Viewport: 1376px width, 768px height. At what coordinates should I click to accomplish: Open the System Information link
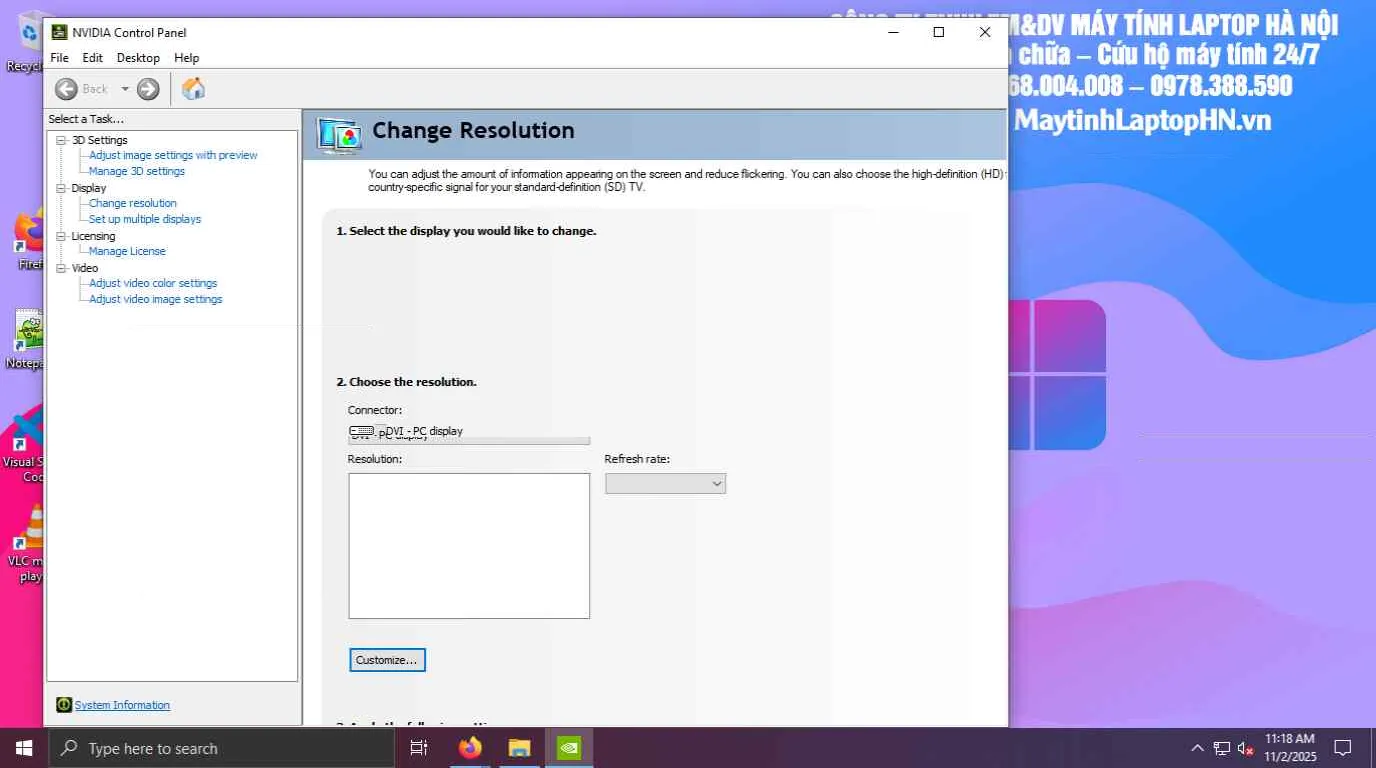tap(122, 705)
